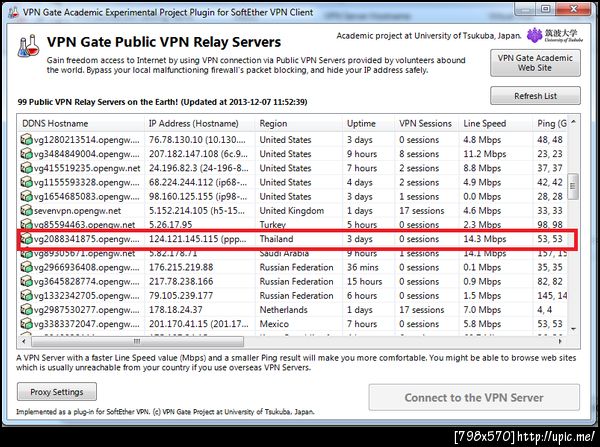Click the VPN Gate flask logo icon
Viewport: 600px width, 447px height.
pyautogui.click(x=29, y=46)
